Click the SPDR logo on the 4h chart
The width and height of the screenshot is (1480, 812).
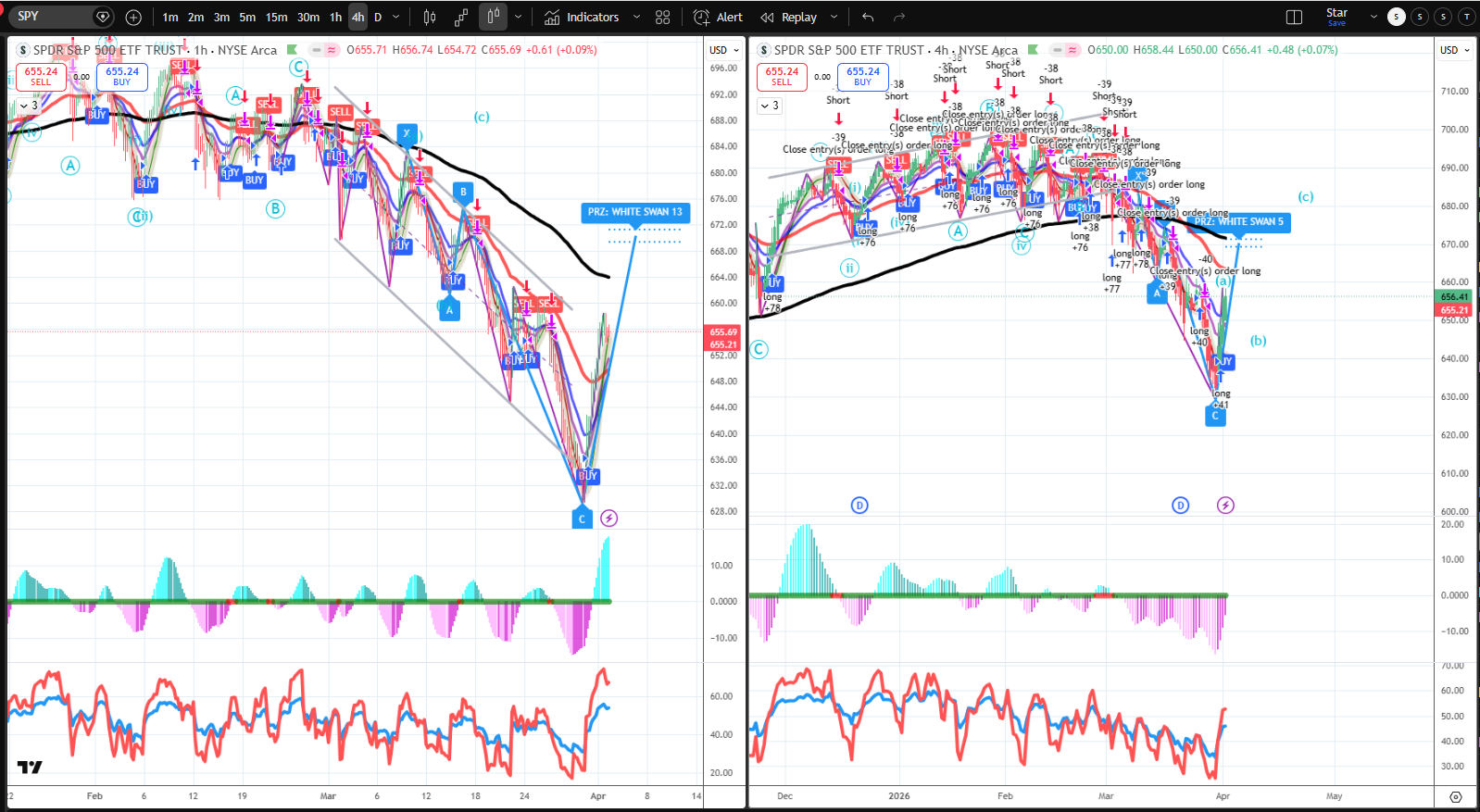(764, 50)
